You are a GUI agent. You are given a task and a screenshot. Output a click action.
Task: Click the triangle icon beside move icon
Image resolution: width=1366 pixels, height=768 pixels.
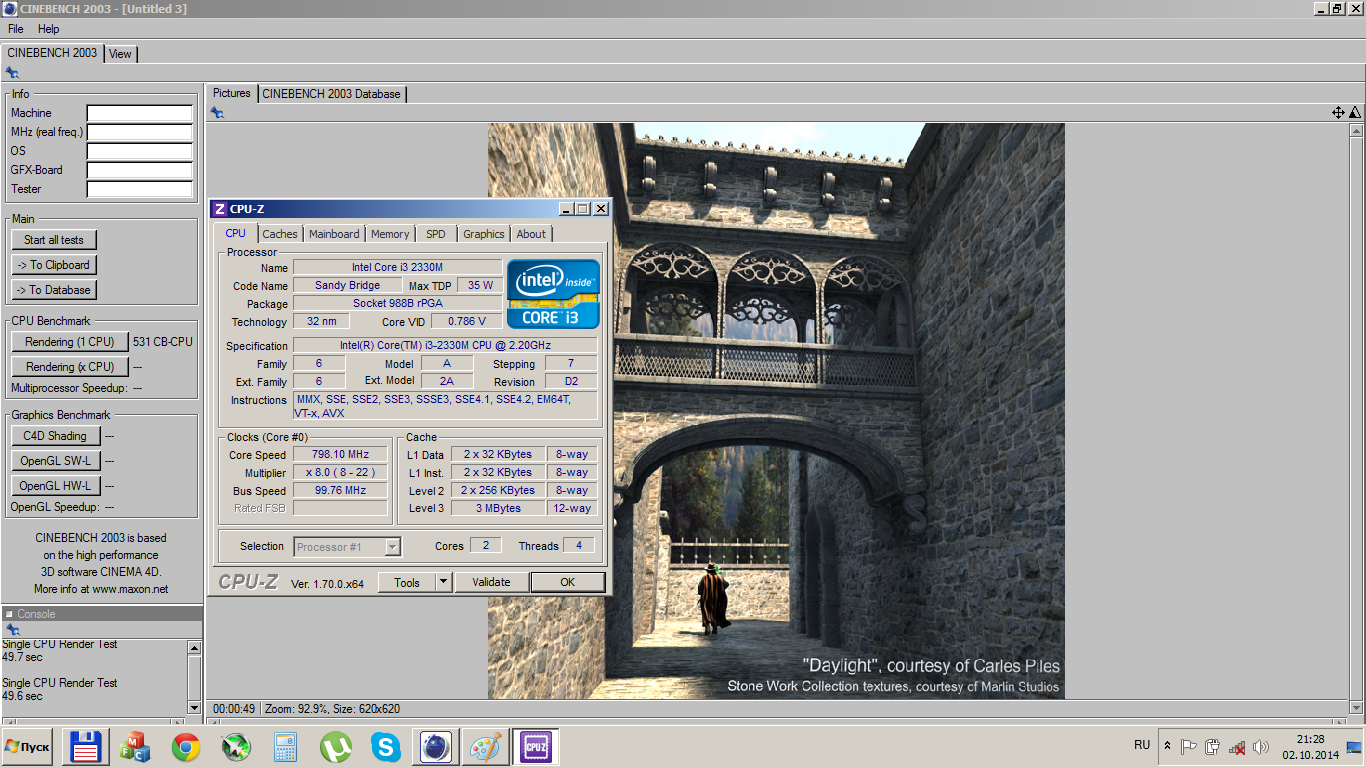1354,113
